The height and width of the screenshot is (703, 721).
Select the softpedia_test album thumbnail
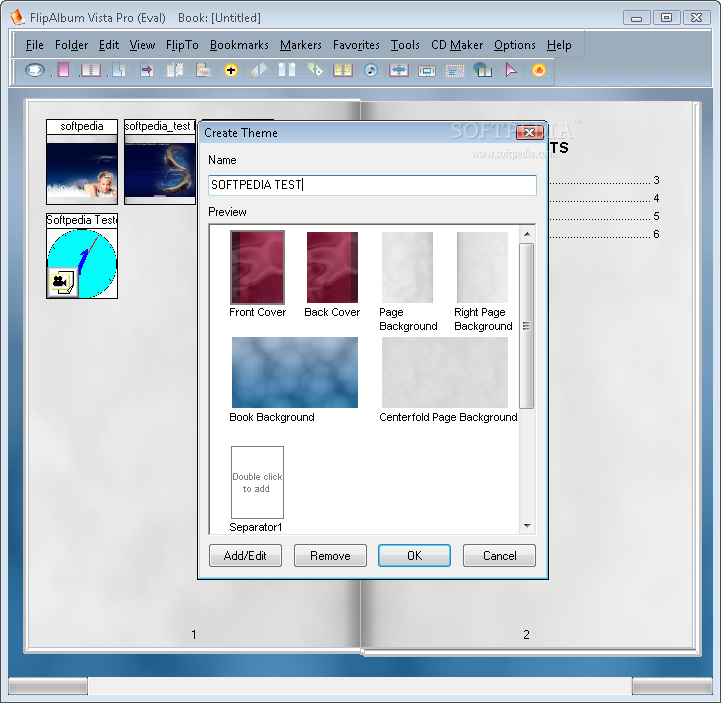(x=160, y=162)
